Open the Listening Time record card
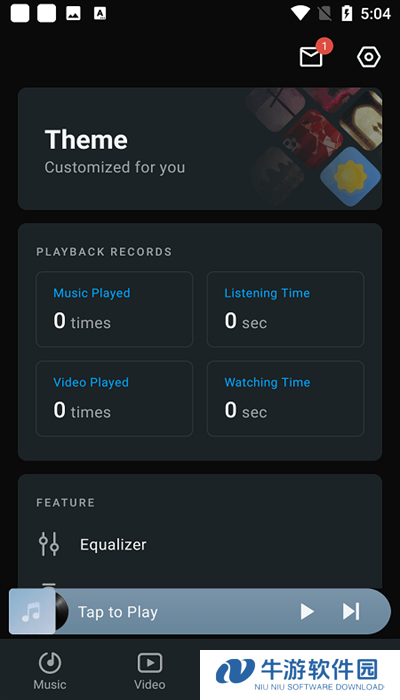Image resolution: width=400 pixels, height=700 pixels. click(x=285, y=309)
